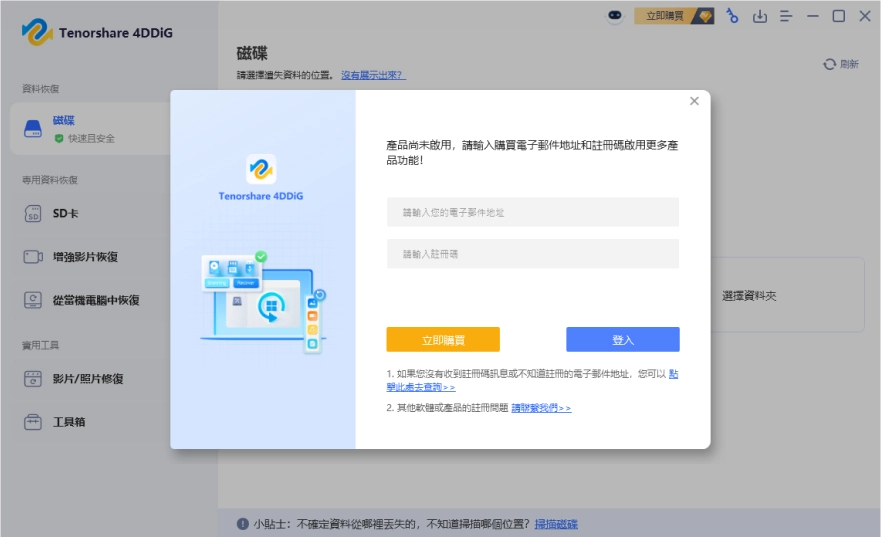Screen dimensions: 881x537
Task: Maximize the 4DDiG window
Action: point(838,16)
